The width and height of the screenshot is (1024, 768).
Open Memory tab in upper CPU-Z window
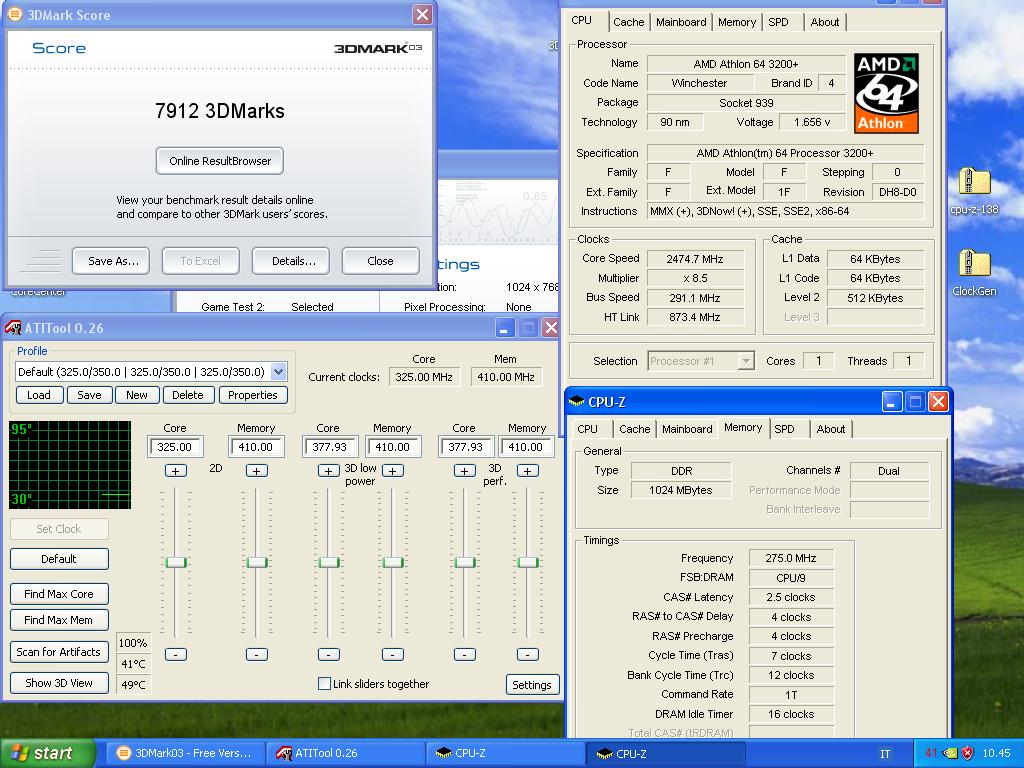coord(737,22)
